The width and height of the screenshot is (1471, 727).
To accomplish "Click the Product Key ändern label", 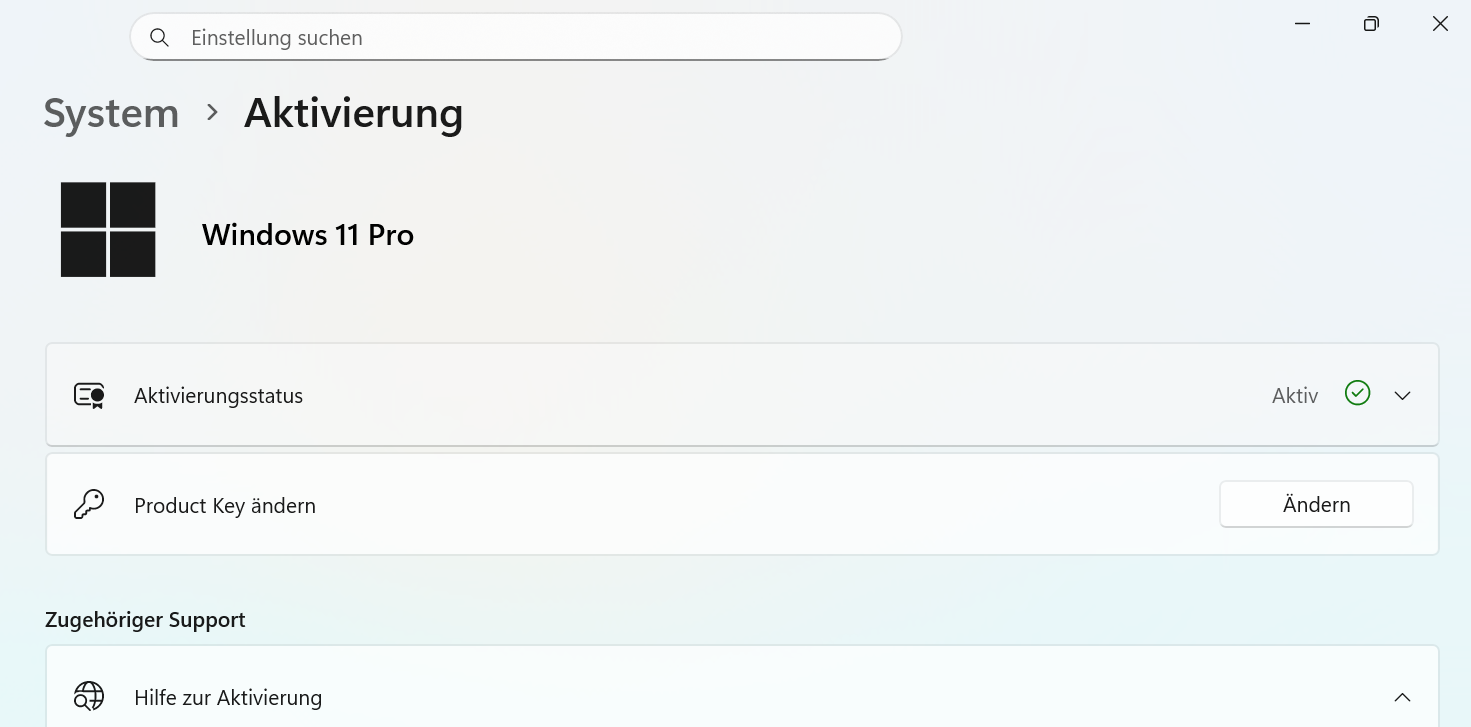I will click(225, 506).
